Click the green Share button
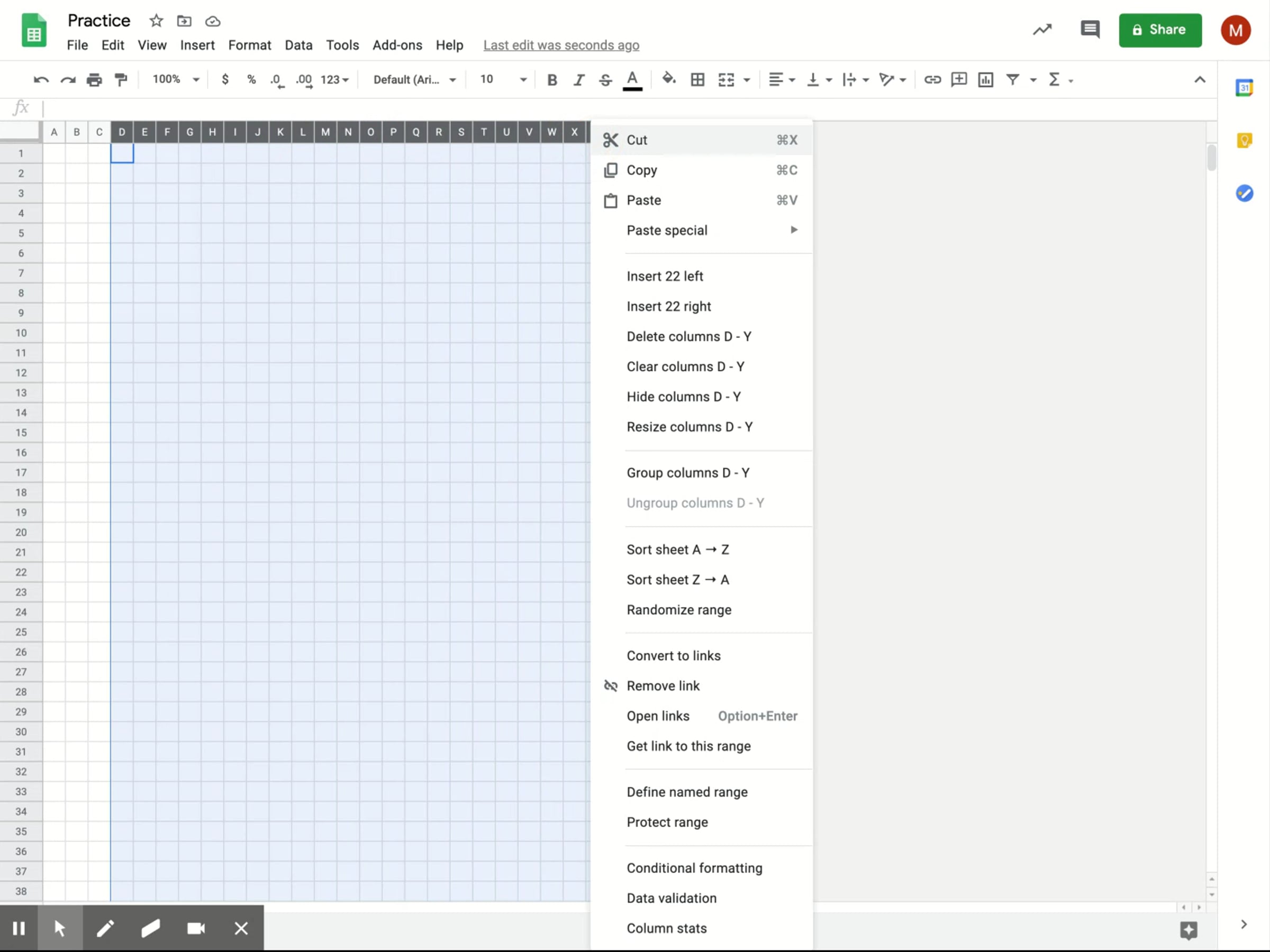Image resolution: width=1270 pixels, height=952 pixels. [x=1160, y=30]
